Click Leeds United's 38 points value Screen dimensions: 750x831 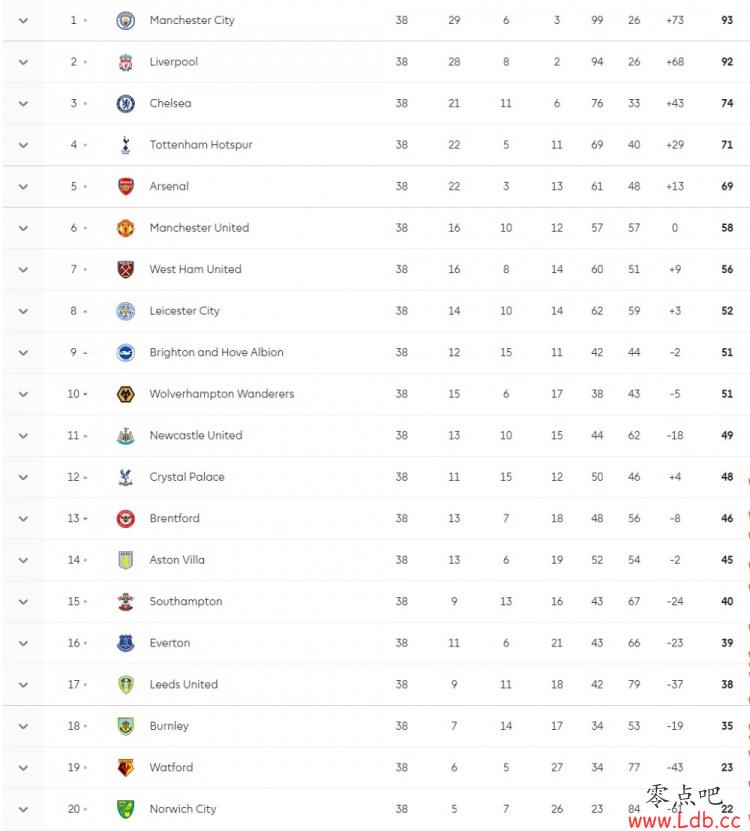(727, 684)
